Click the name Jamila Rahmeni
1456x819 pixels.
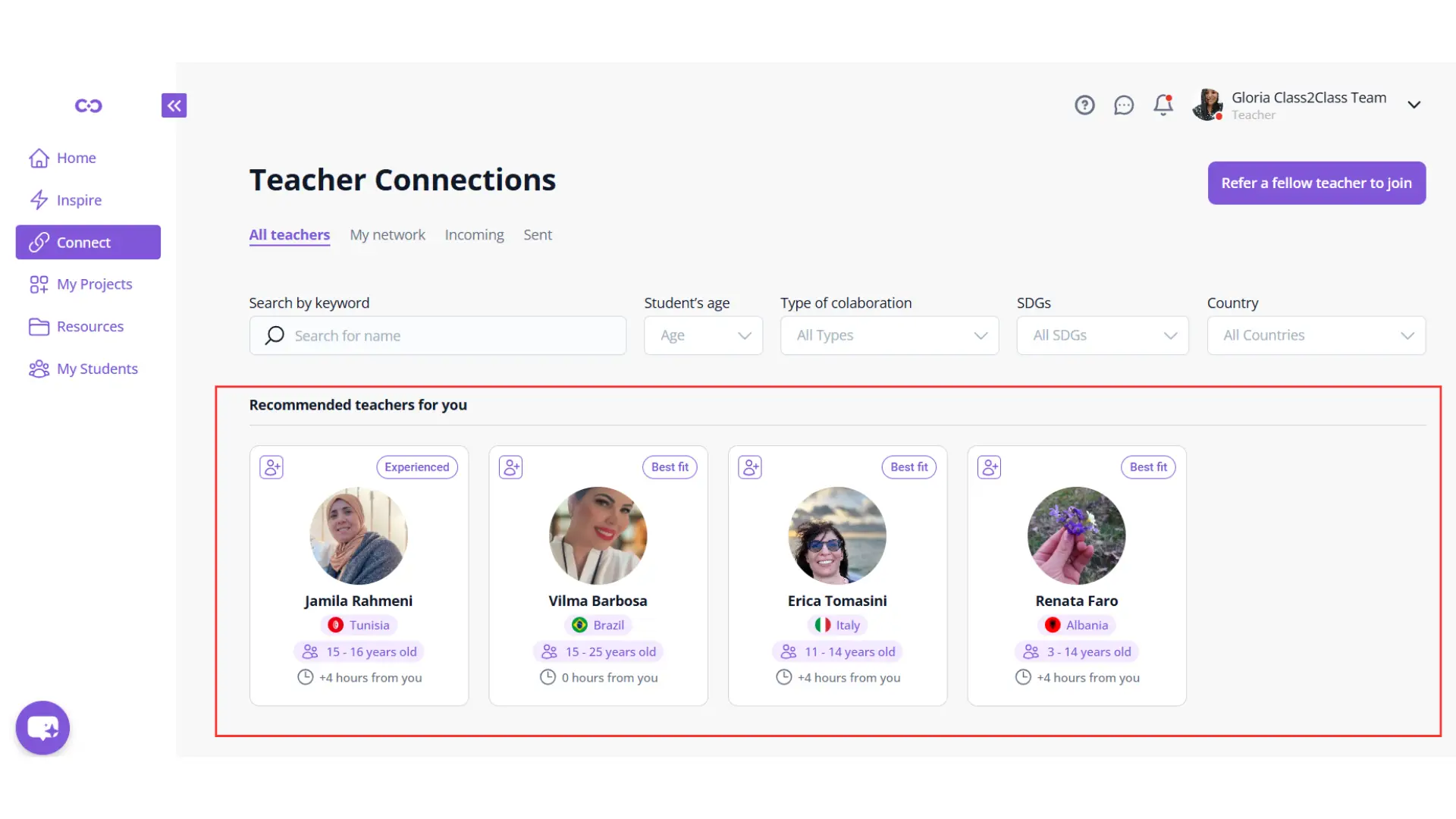pyautogui.click(x=359, y=601)
